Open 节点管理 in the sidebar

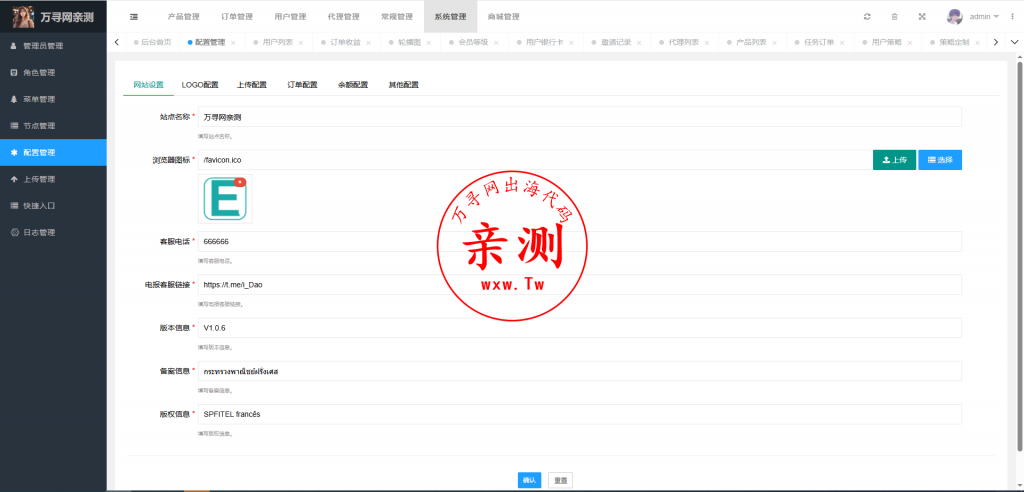click(x=53, y=125)
